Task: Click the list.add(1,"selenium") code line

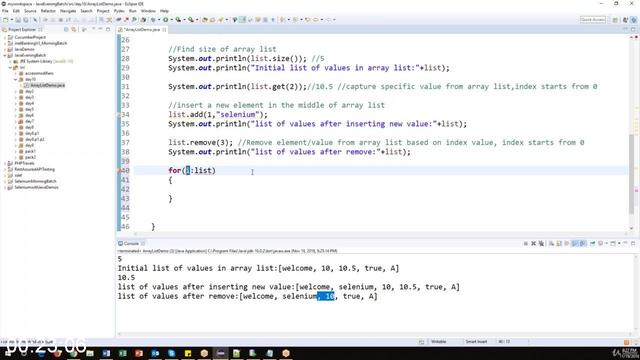Action: pos(218,115)
